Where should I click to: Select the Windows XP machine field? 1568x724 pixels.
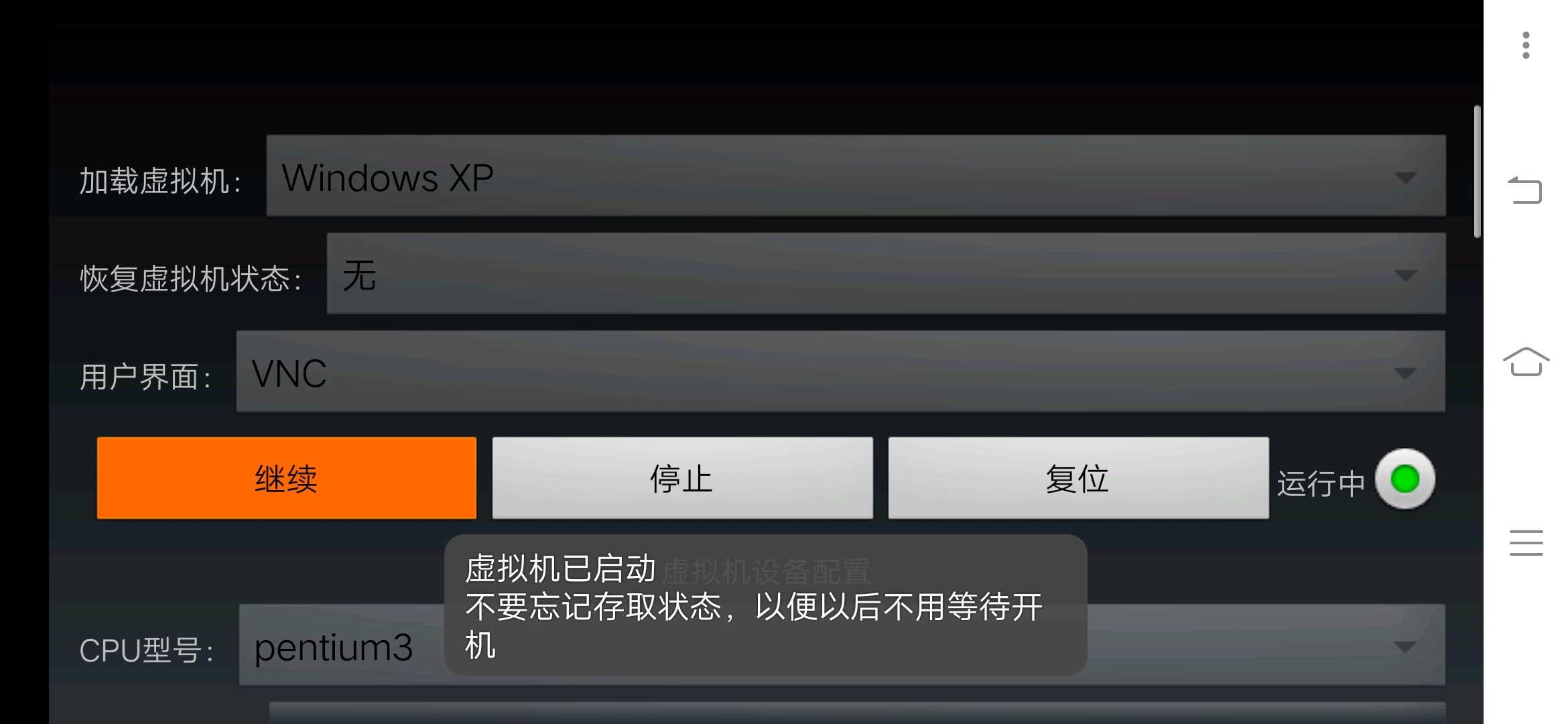[856, 176]
